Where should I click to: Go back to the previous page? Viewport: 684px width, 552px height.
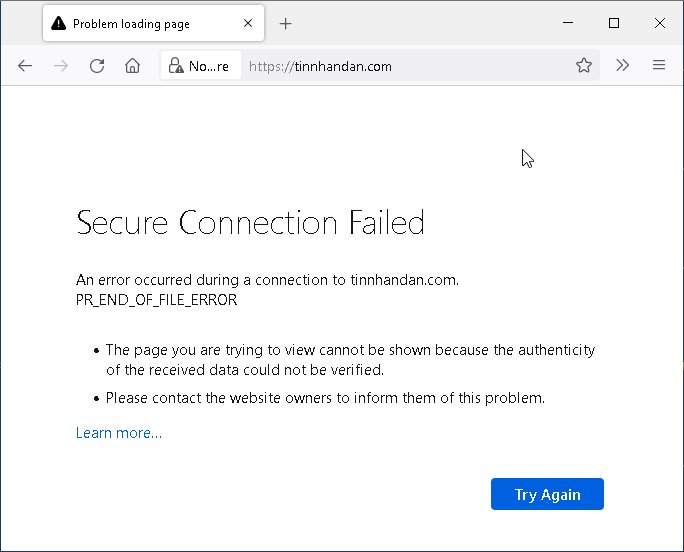click(x=25, y=66)
